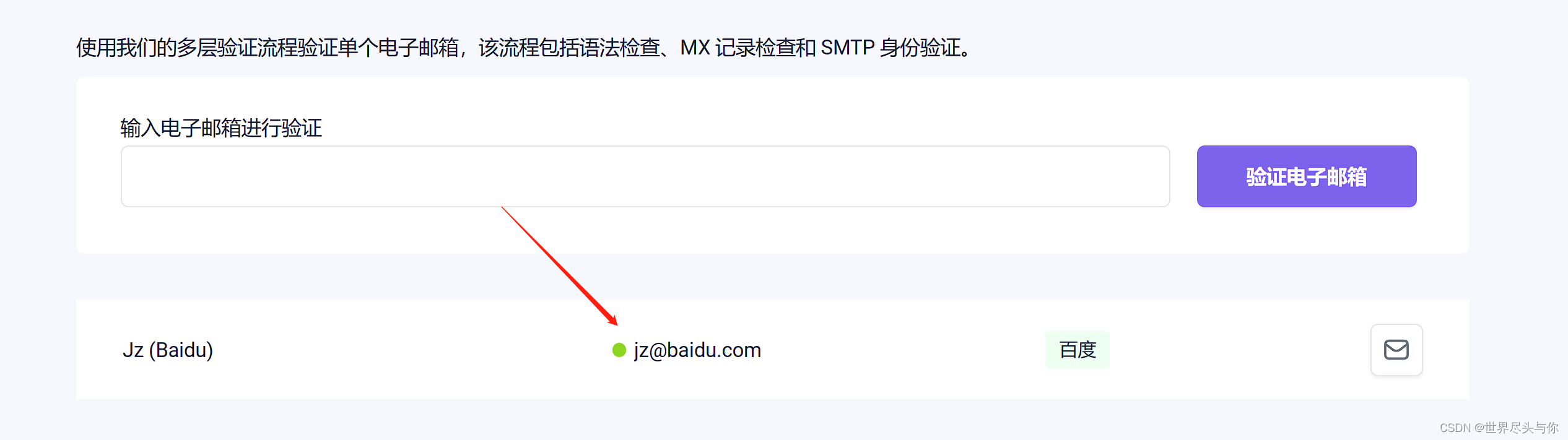1568x440 pixels.
Task: Click the MX 记录检查 text in the description
Action: [x=738, y=48]
